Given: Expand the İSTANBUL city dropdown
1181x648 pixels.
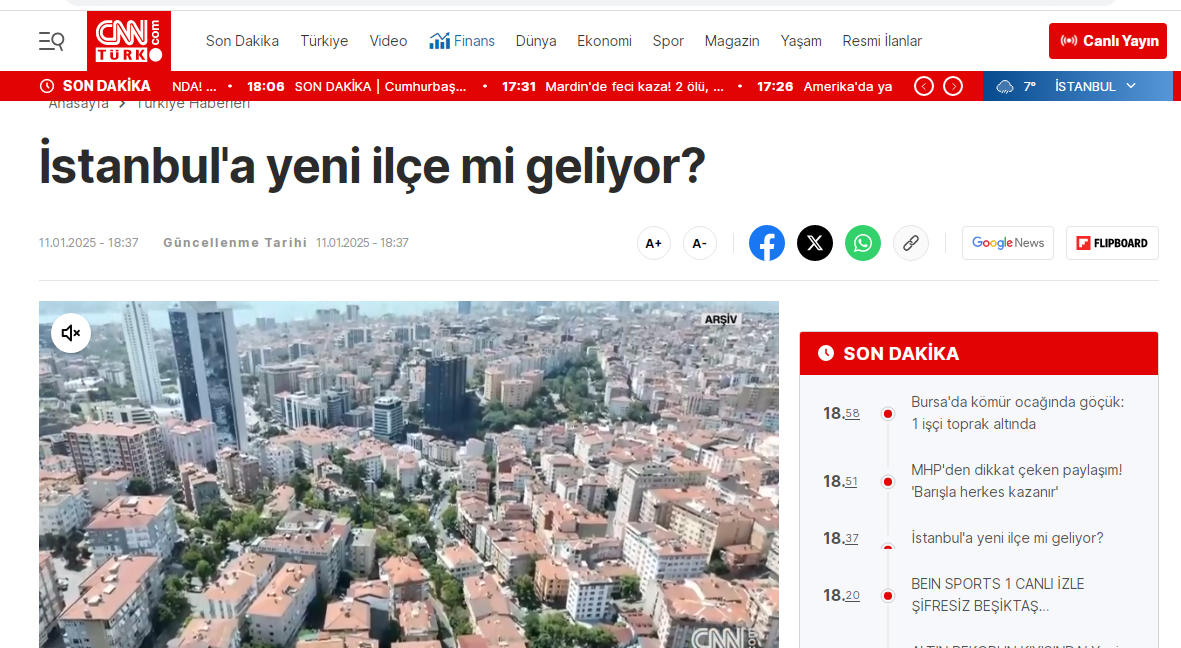Looking at the screenshot, I should (x=1095, y=87).
